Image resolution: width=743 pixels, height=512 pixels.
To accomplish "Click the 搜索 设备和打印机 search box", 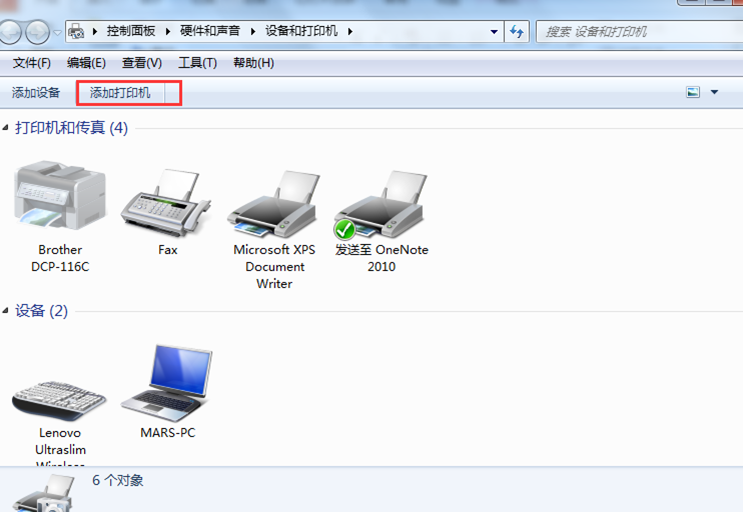I will tap(639, 32).
